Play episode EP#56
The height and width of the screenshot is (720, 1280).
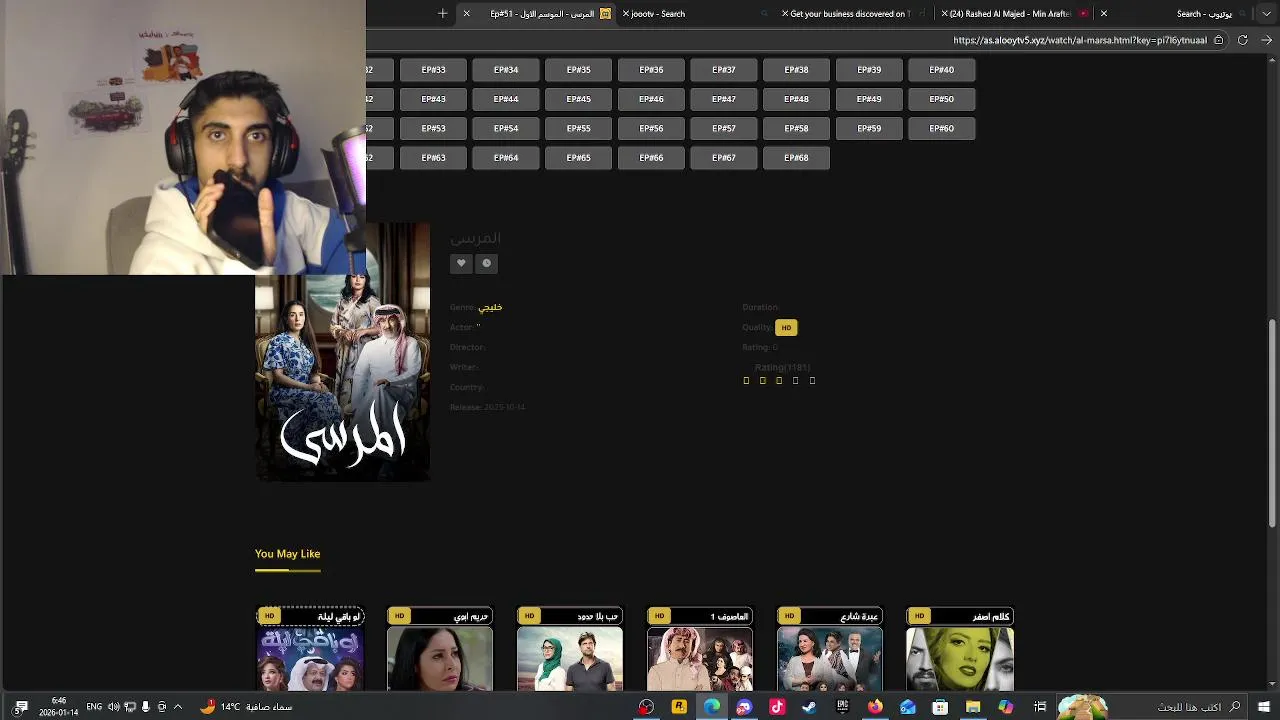tap(651, 128)
